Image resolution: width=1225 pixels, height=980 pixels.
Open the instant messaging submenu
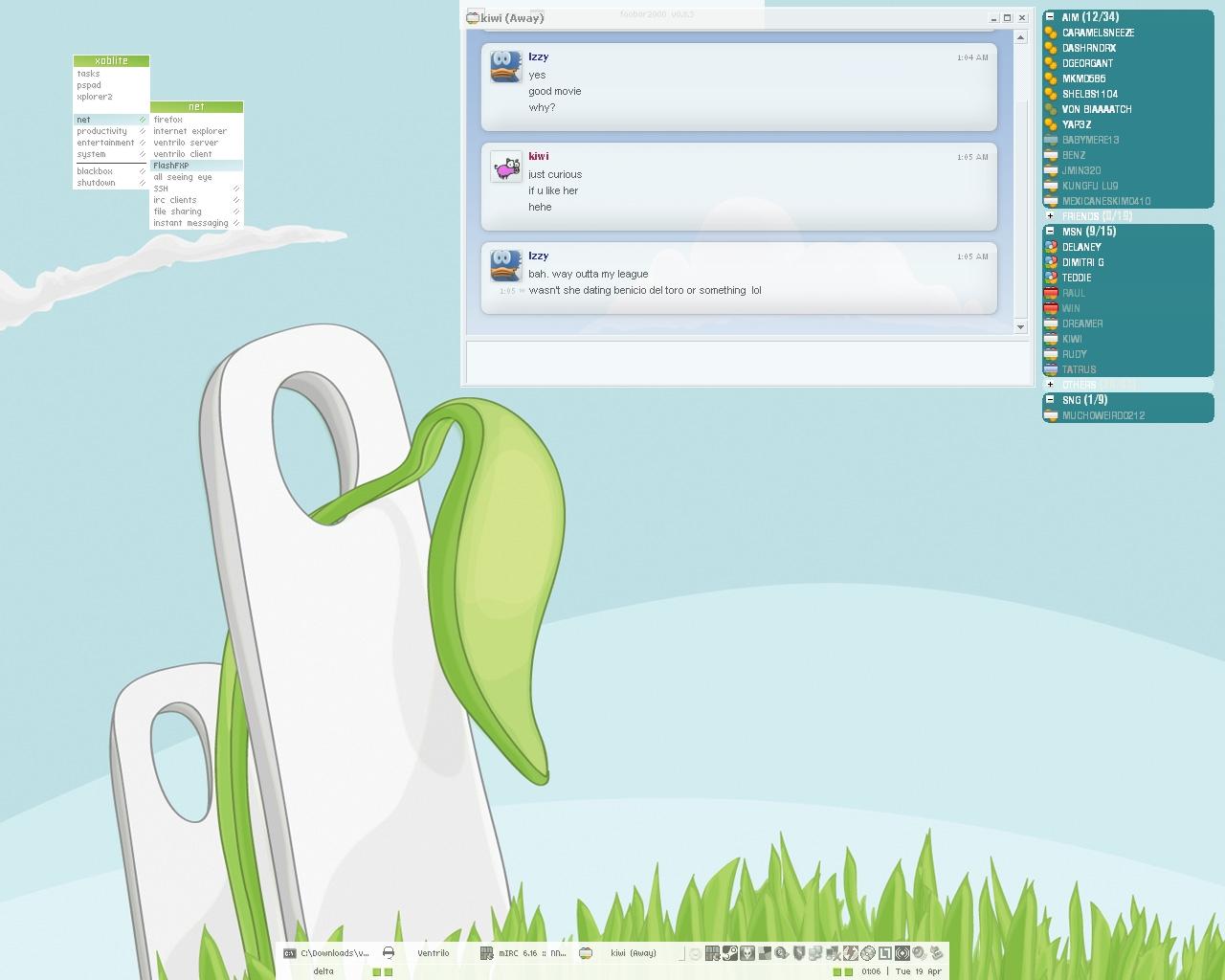click(x=196, y=223)
